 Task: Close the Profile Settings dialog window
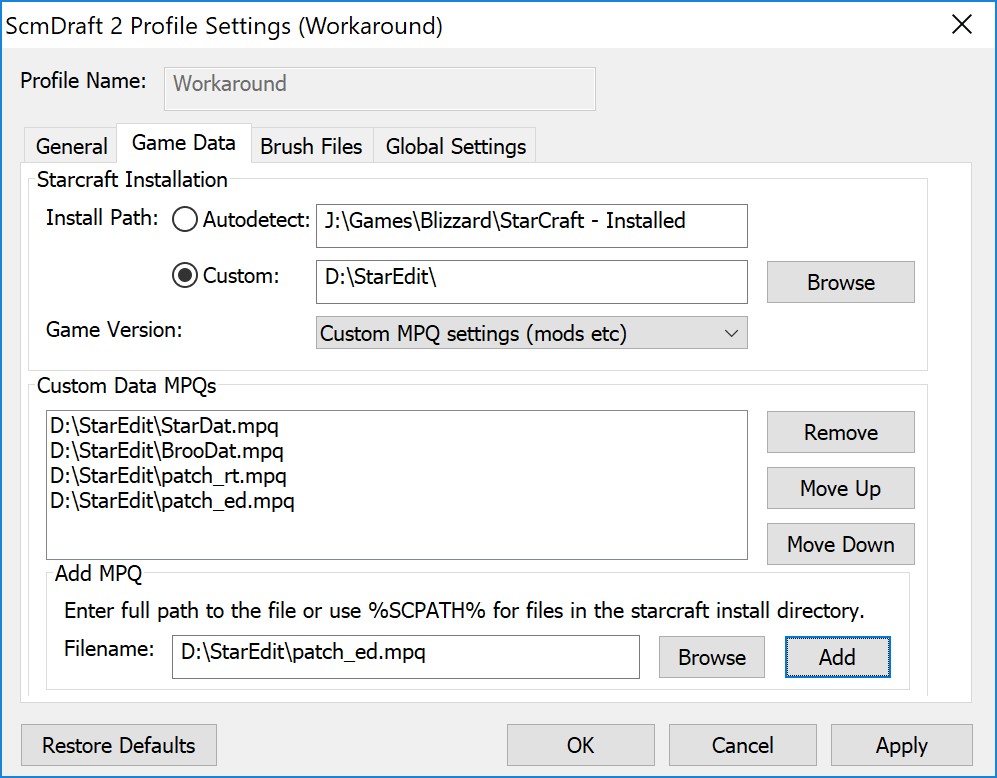[961, 25]
